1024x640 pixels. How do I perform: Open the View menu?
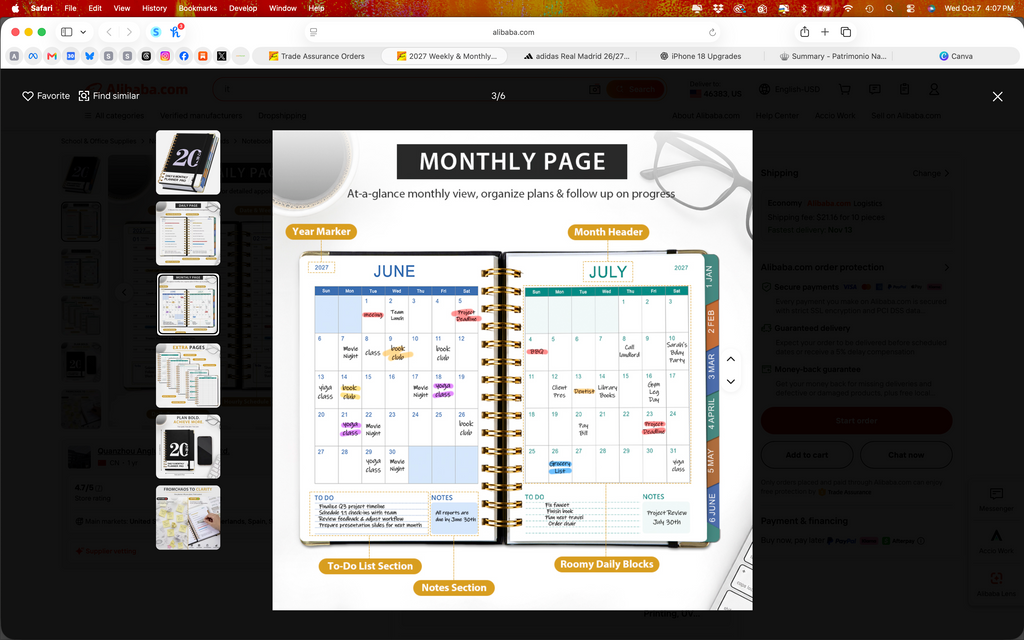point(122,8)
